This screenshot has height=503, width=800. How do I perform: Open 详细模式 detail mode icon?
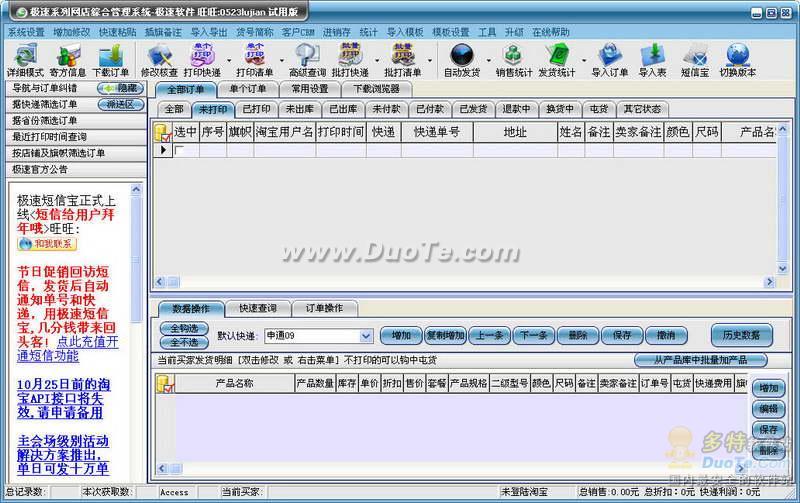[25, 60]
